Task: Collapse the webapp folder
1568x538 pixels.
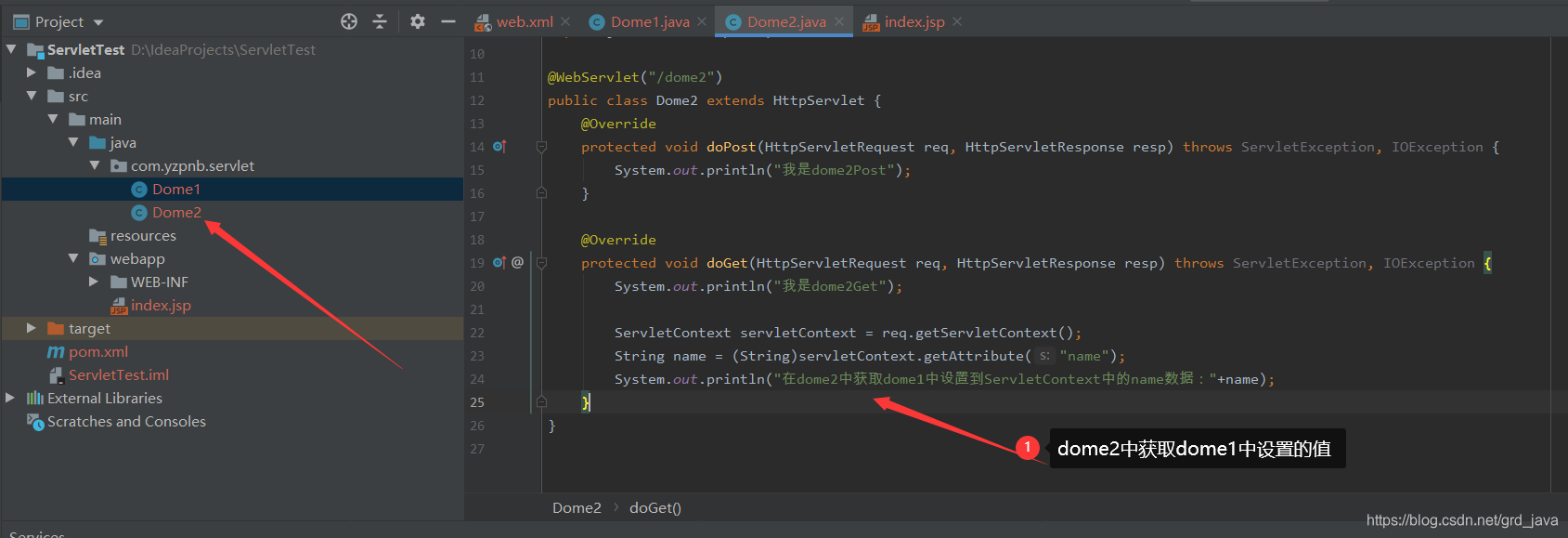Action: [x=73, y=258]
